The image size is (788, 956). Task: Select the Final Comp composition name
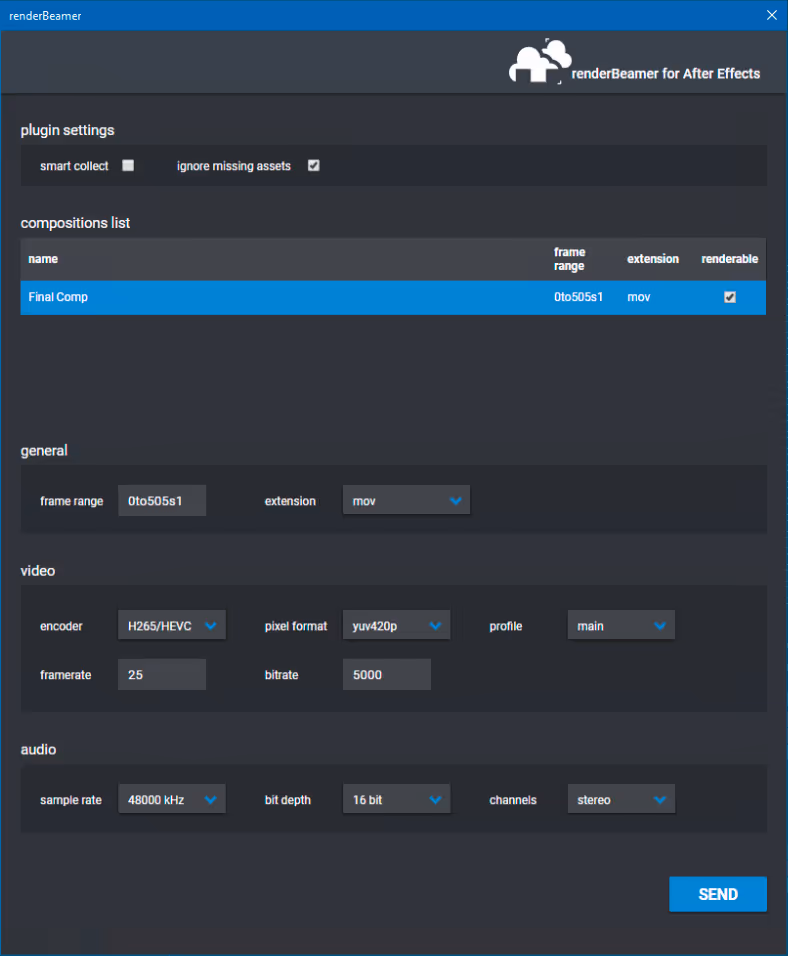tap(58, 297)
